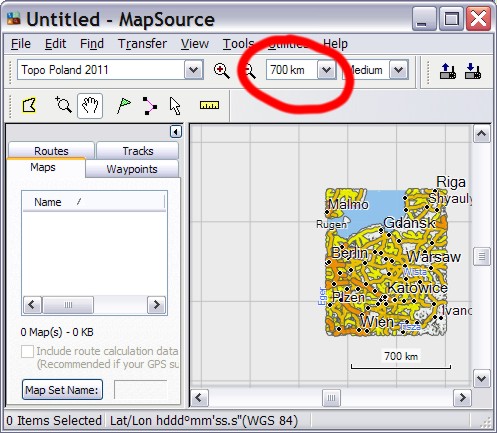Click the Katowice label on the map
Screen dimensions: 497x433
coord(418,287)
